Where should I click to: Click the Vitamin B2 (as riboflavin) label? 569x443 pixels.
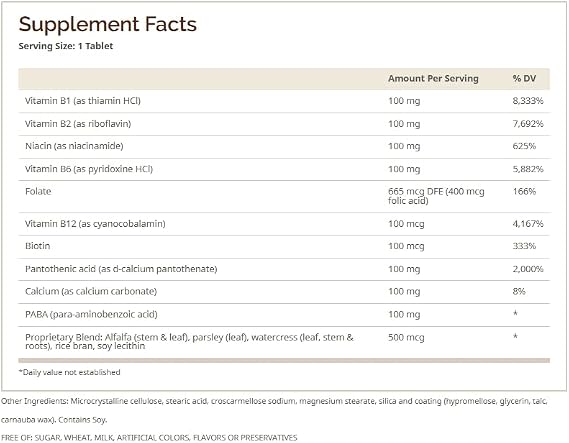[78, 124]
